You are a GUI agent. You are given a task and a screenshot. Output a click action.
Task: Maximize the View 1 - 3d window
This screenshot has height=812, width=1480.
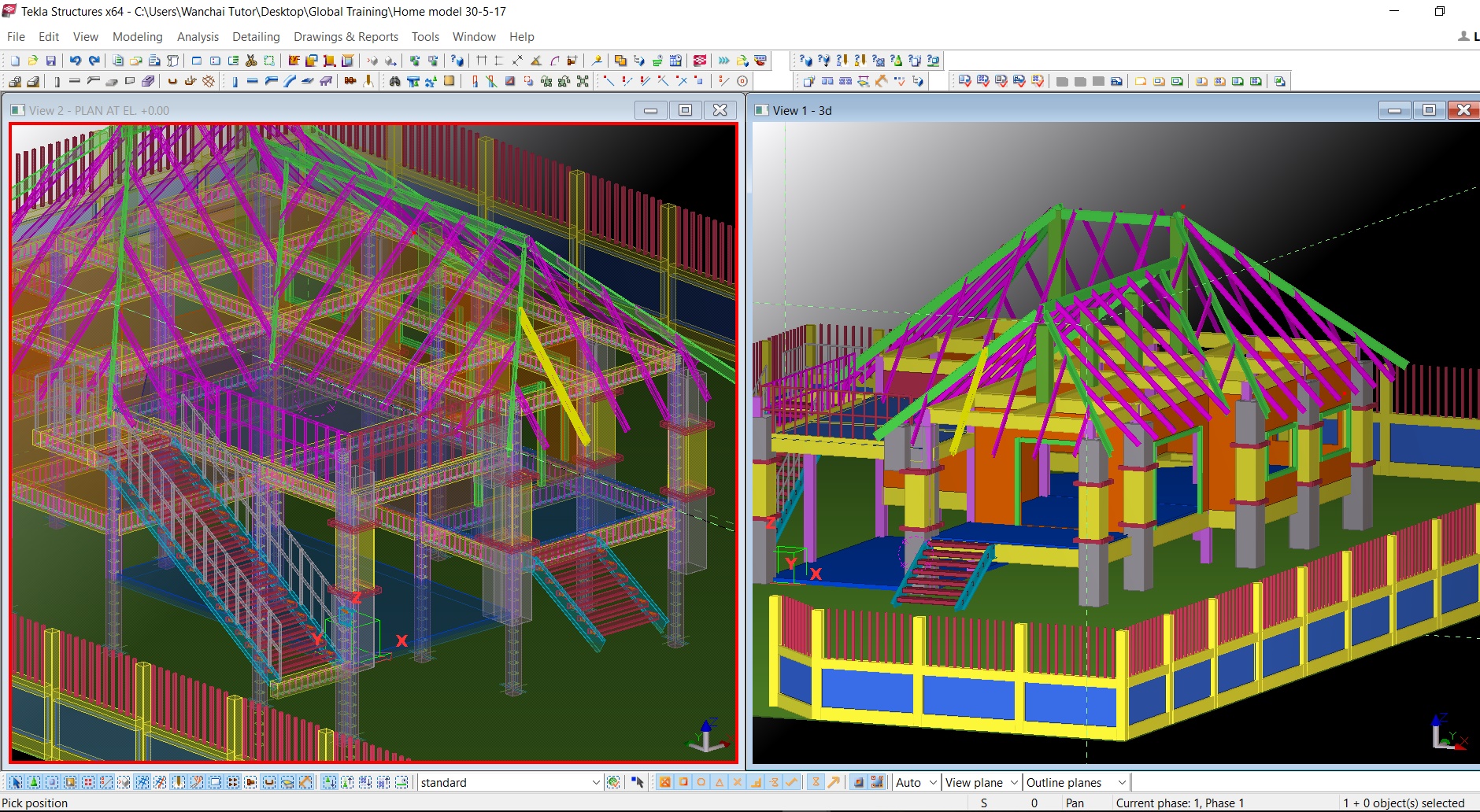coord(1429,110)
